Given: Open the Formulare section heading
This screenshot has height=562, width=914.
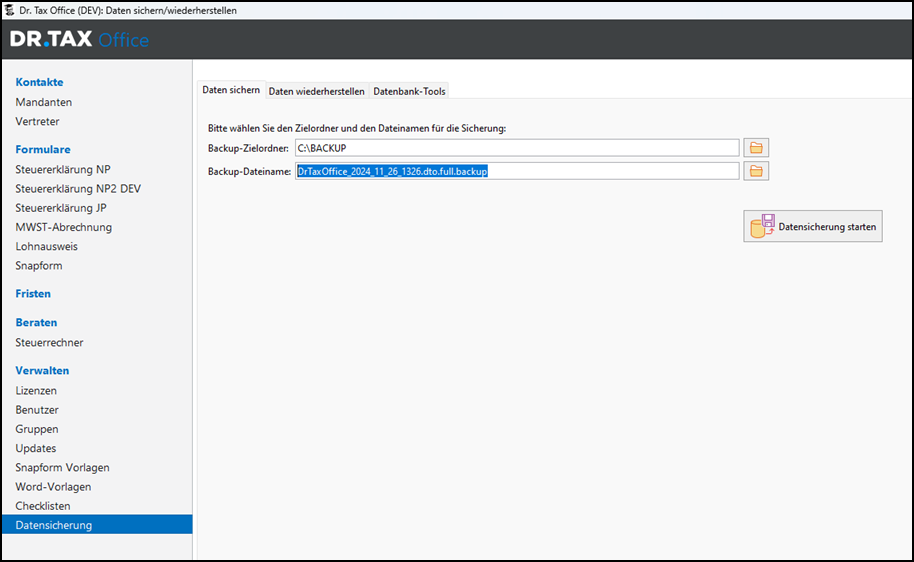Looking at the screenshot, I should point(43,149).
